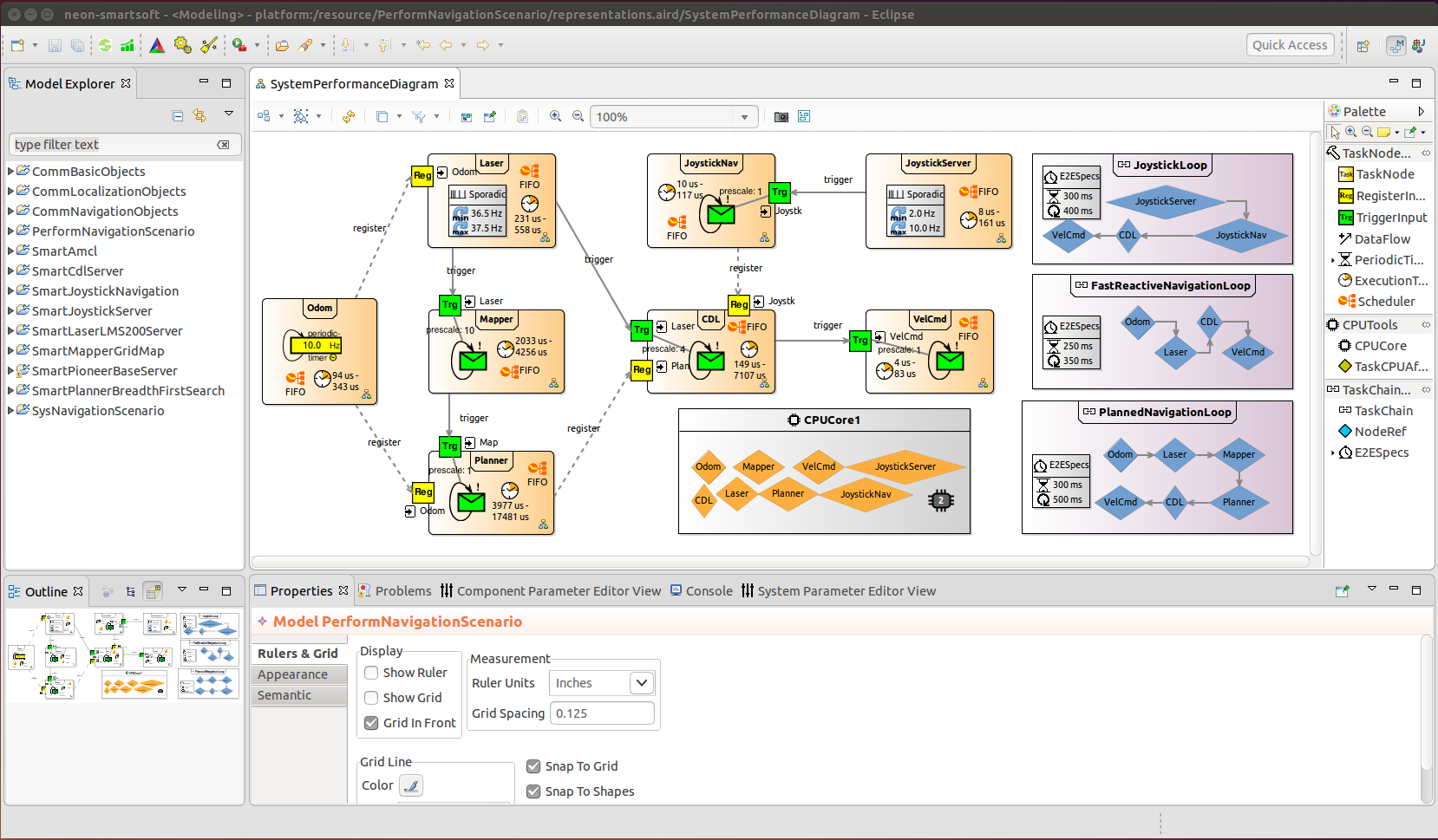Click Collapse All icon in Model Explorer
1438x840 pixels.
(x=178, y=115)
